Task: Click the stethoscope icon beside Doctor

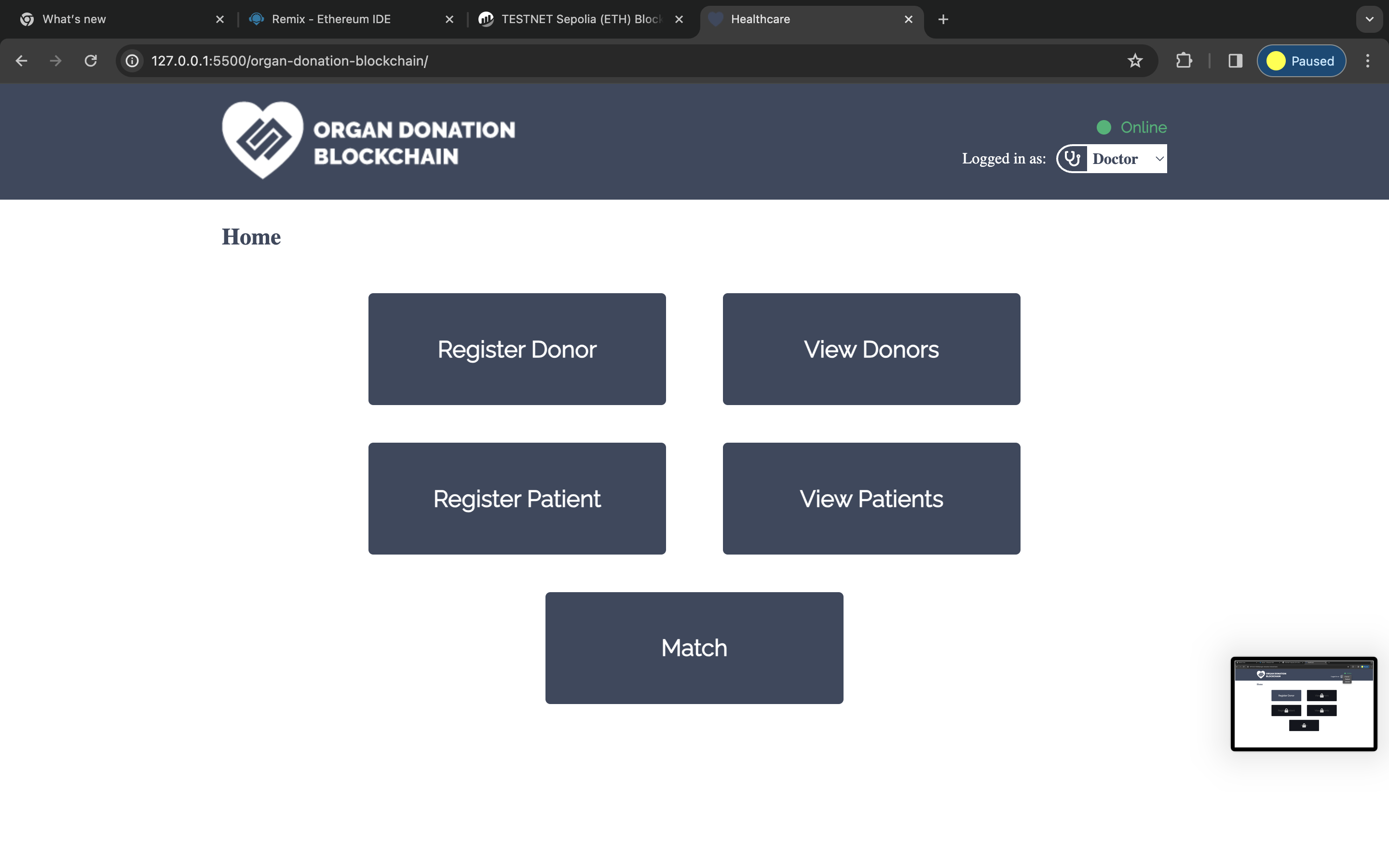Action: (1072, 159)
